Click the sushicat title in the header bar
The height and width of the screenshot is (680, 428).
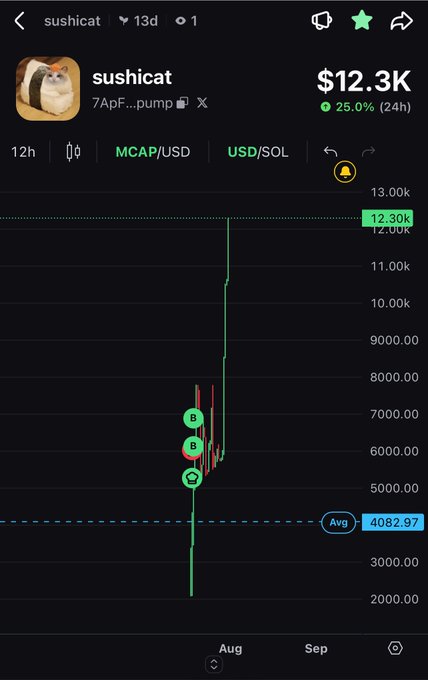(72, 20)
